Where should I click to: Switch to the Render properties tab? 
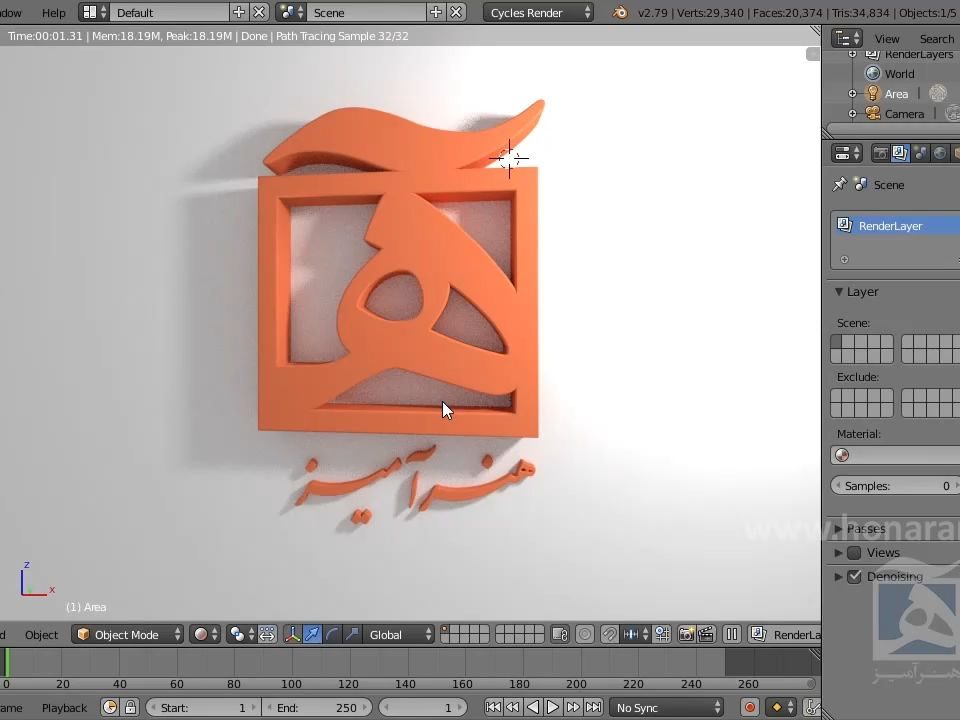[880, 153]
